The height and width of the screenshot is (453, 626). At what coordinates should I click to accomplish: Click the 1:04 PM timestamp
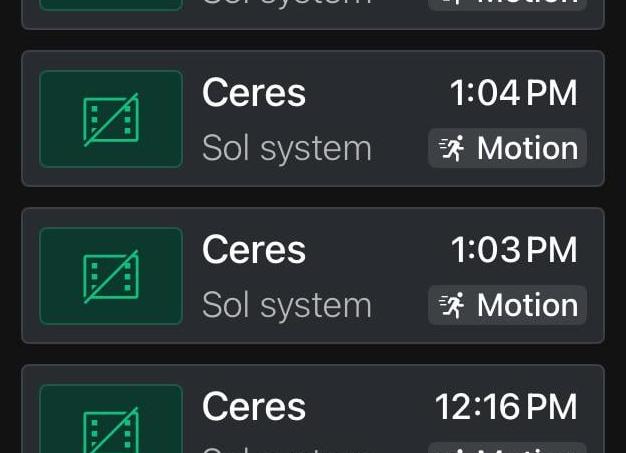pos(513,93)
